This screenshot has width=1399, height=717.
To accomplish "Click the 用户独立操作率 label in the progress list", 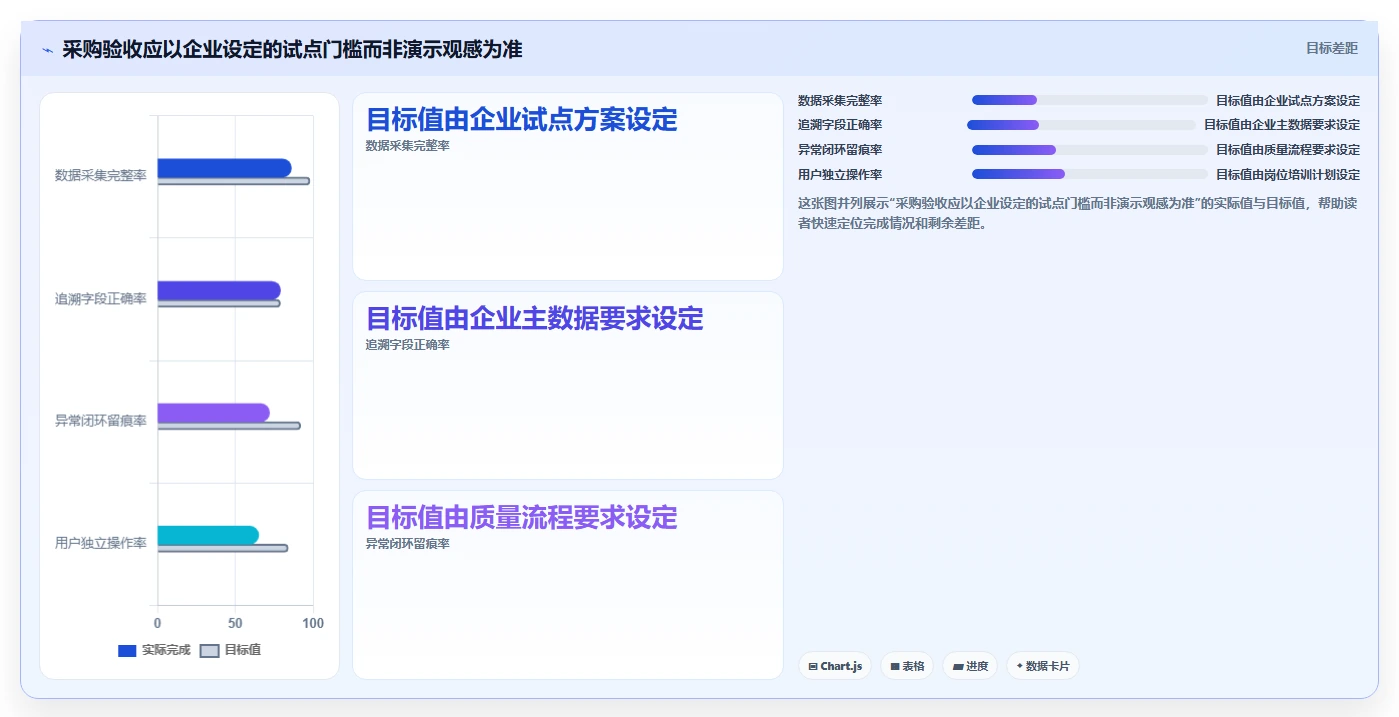I will 840,174.
